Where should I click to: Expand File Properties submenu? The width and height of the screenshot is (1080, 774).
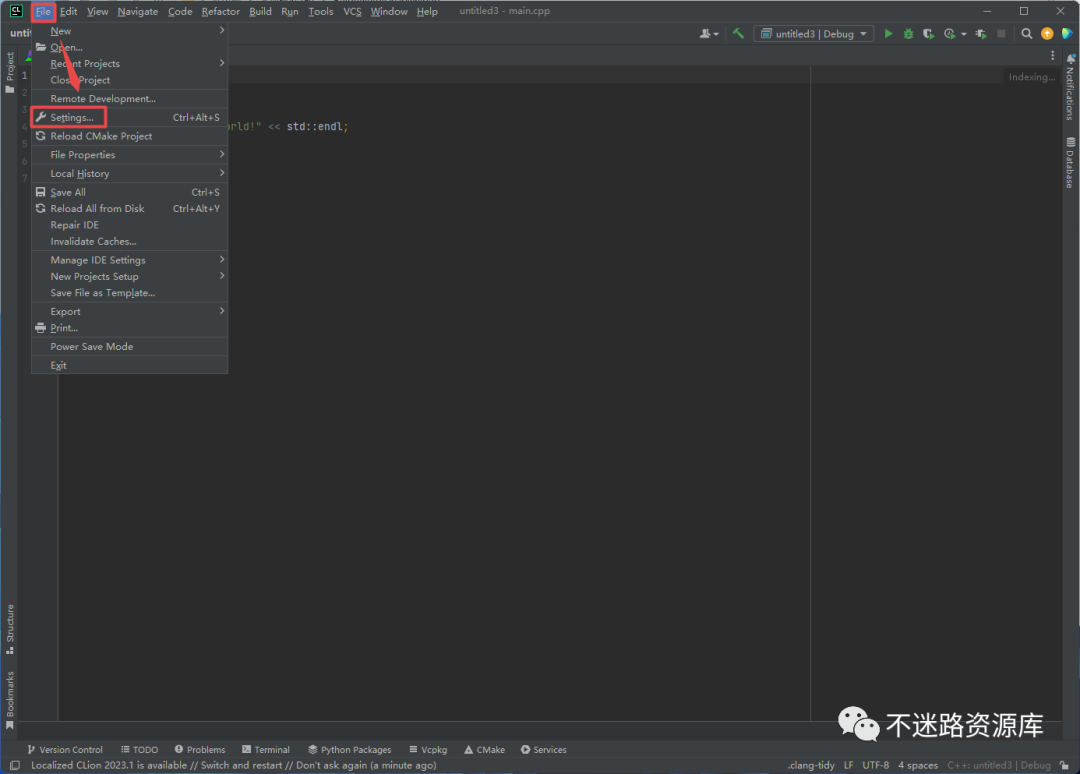coord(129,154)
